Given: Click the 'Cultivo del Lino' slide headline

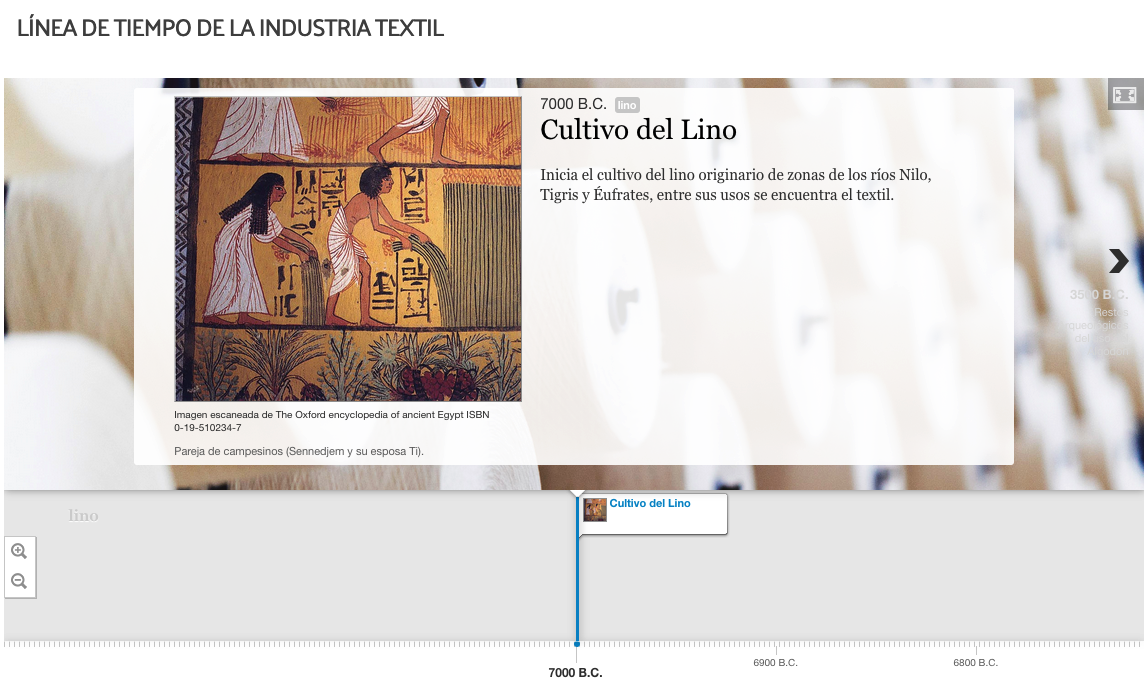Looking at the screenshot, I should point(638,130).
